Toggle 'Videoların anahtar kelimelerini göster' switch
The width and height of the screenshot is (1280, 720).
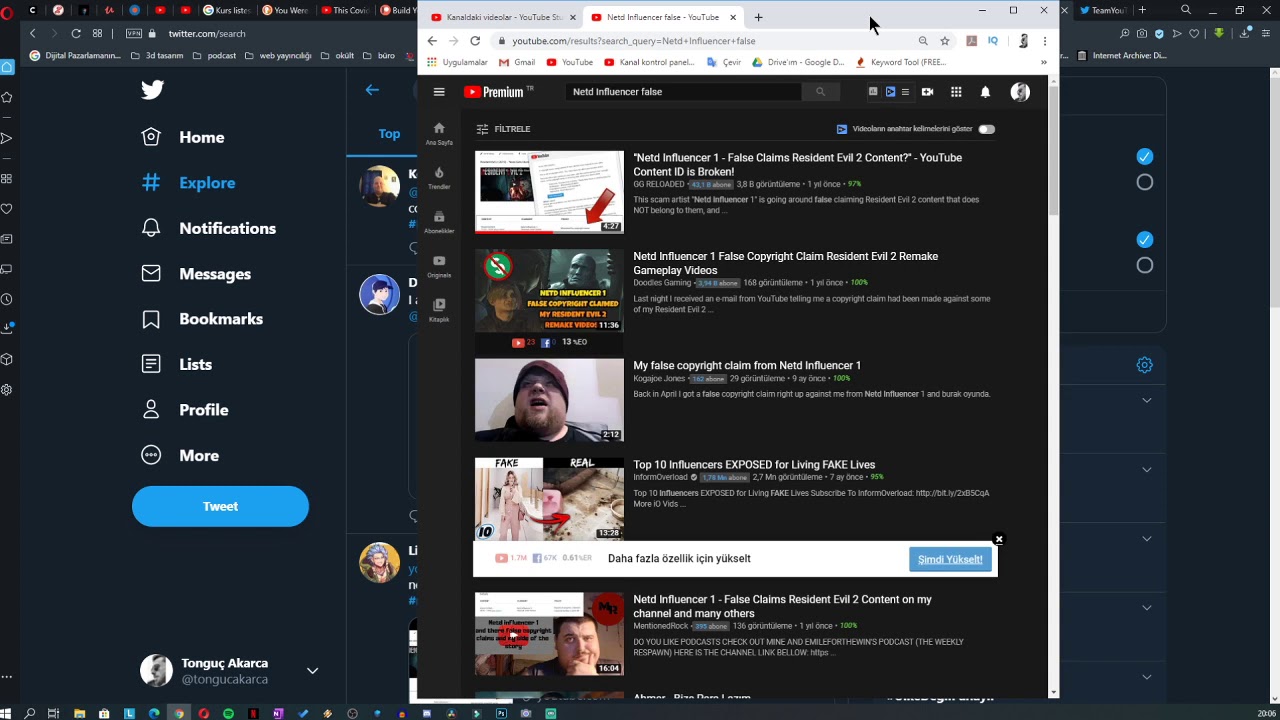tap(986, 129)
